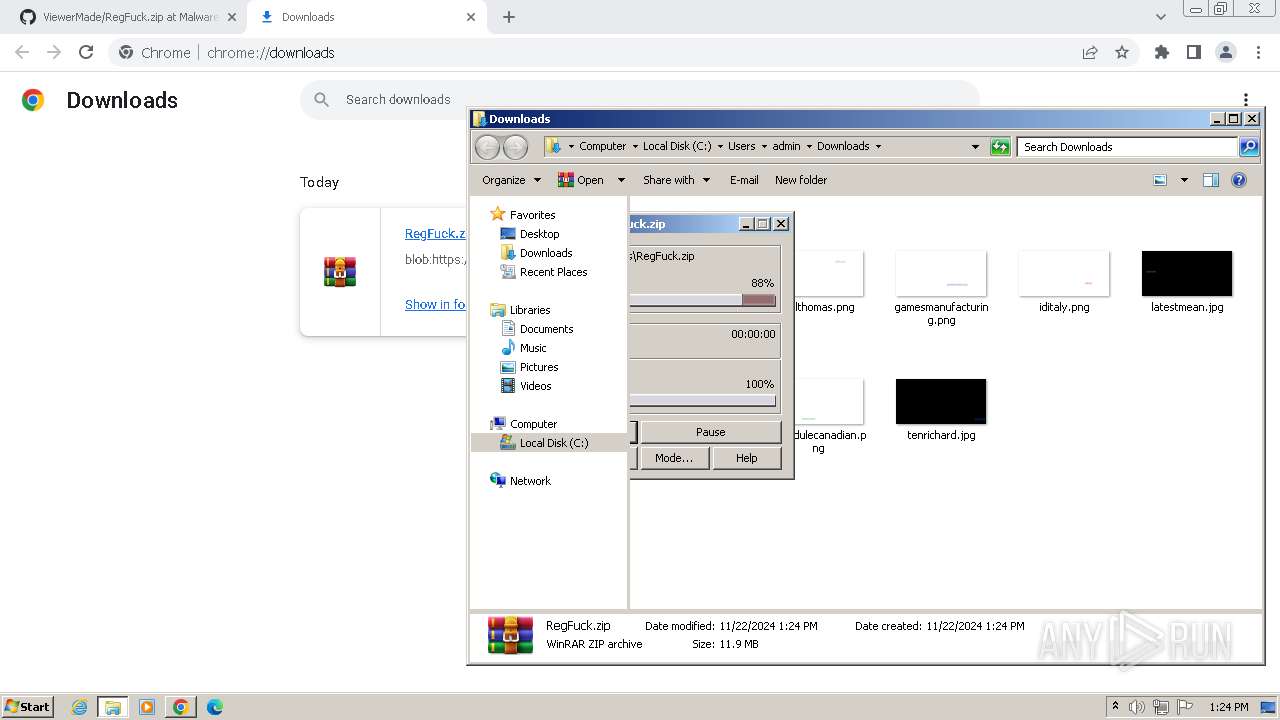Toggle Explorer preview pane icon
This screenshot has width=1280, height=720.
(x=1211, y=180)
